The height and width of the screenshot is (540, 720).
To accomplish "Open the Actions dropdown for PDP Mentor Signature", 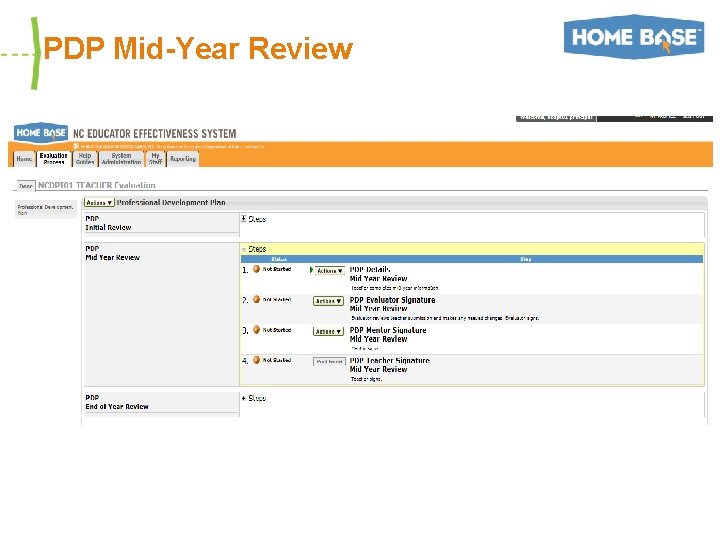I will coord(328,331).
